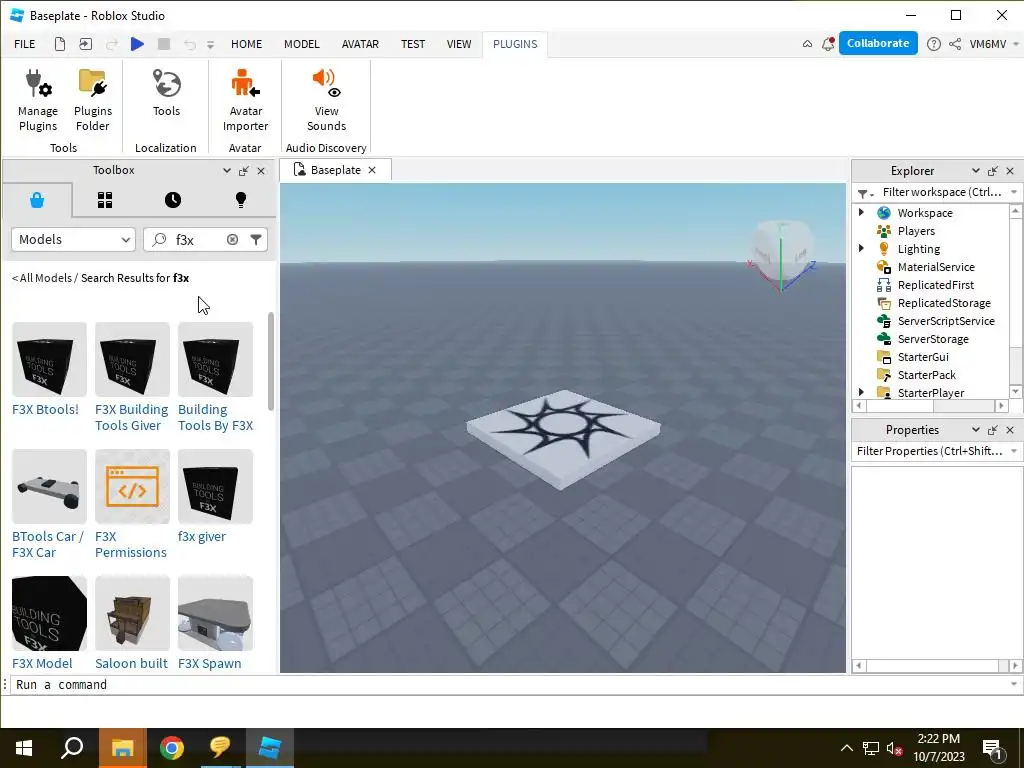1024x768 pixels.
Task: Open Manage Plugins
Action: [x=38, y=100]
